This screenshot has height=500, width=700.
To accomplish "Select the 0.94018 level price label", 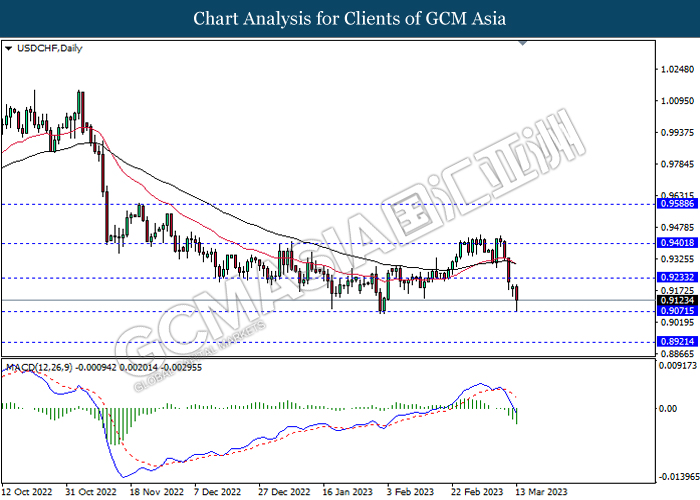I will [677, 243].
